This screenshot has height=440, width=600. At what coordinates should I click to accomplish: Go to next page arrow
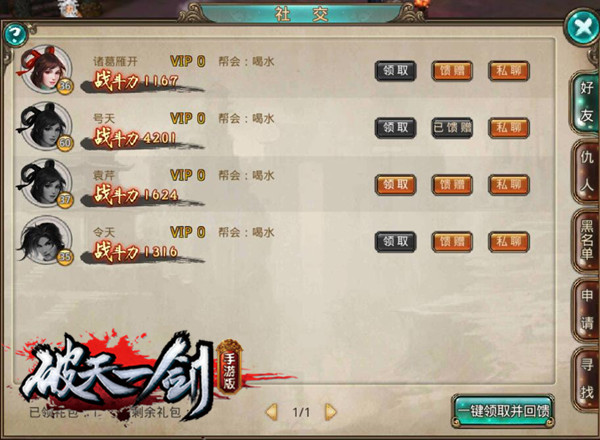pyautogui.click(x=331, y=412)
